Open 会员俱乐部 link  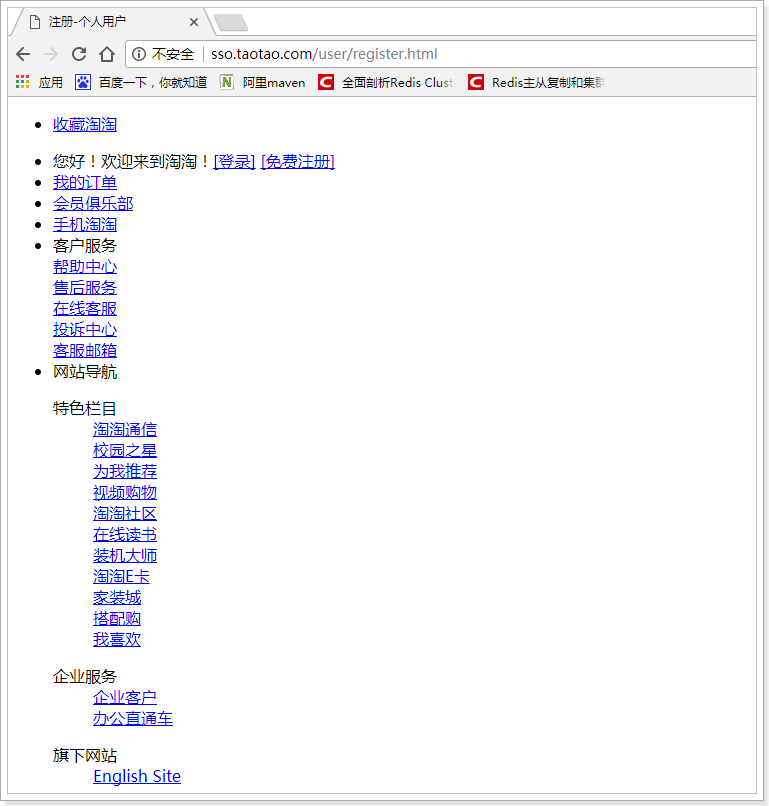coord(93,204)
